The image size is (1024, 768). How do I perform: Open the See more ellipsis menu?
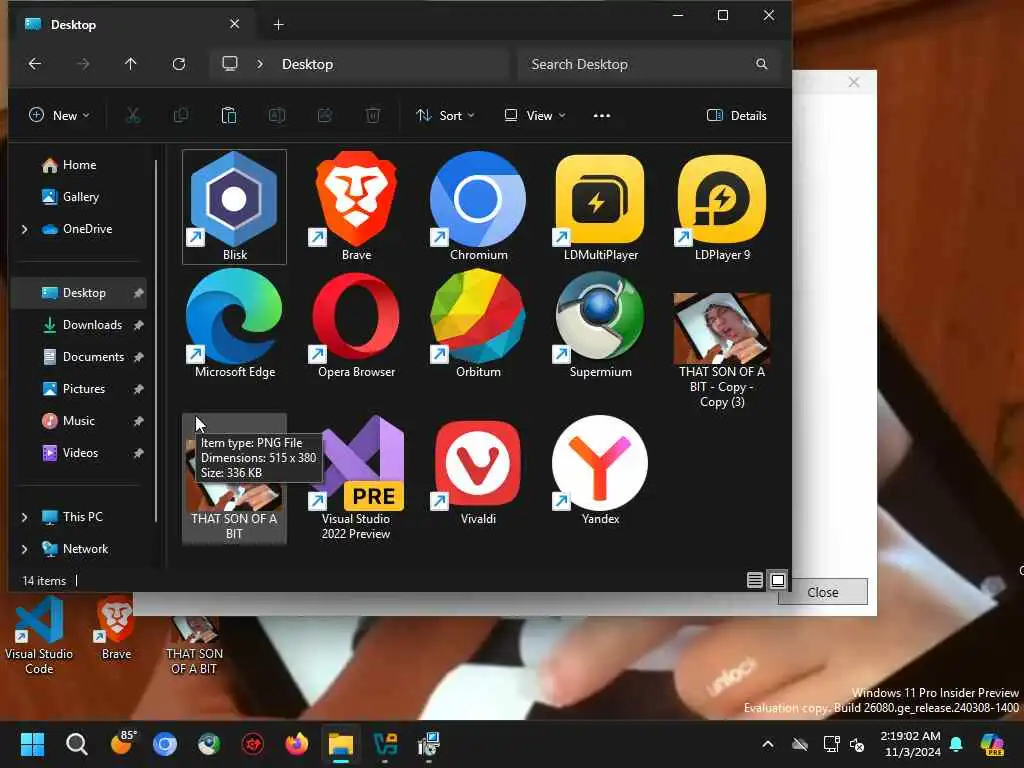(601, 116)
